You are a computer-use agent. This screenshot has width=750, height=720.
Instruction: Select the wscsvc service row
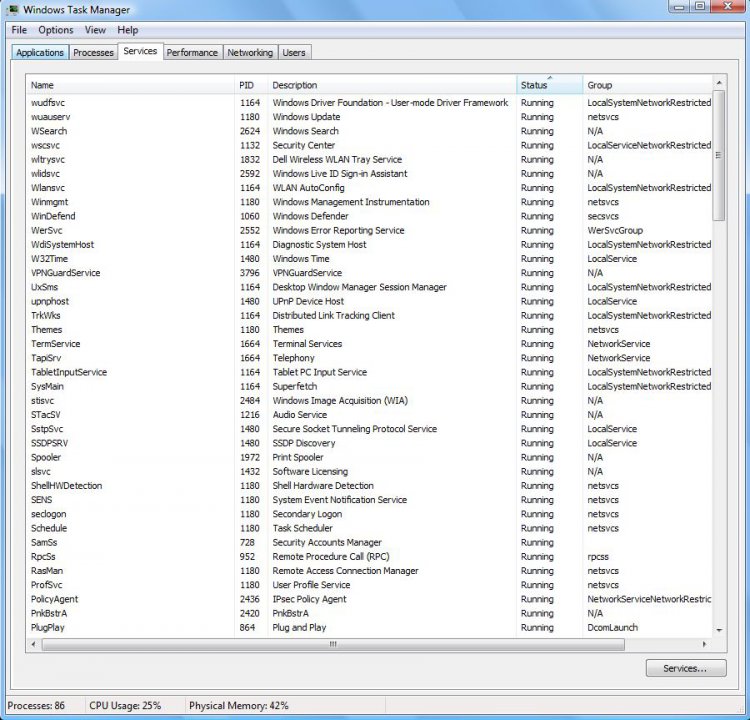[369, 145]
